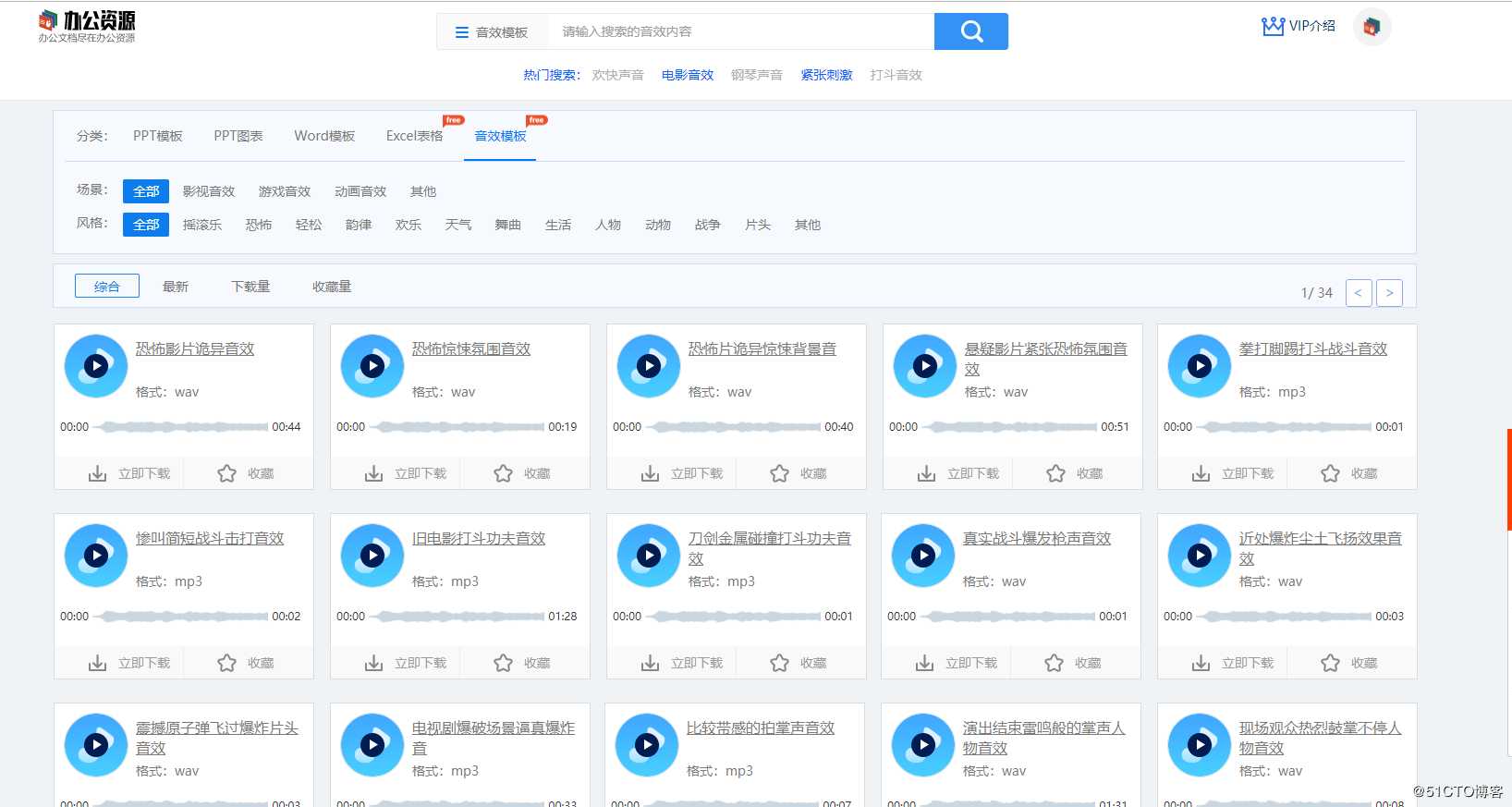Go to previous page arrow
This screenshot has width=1512, height=807.
[1359, 292]
